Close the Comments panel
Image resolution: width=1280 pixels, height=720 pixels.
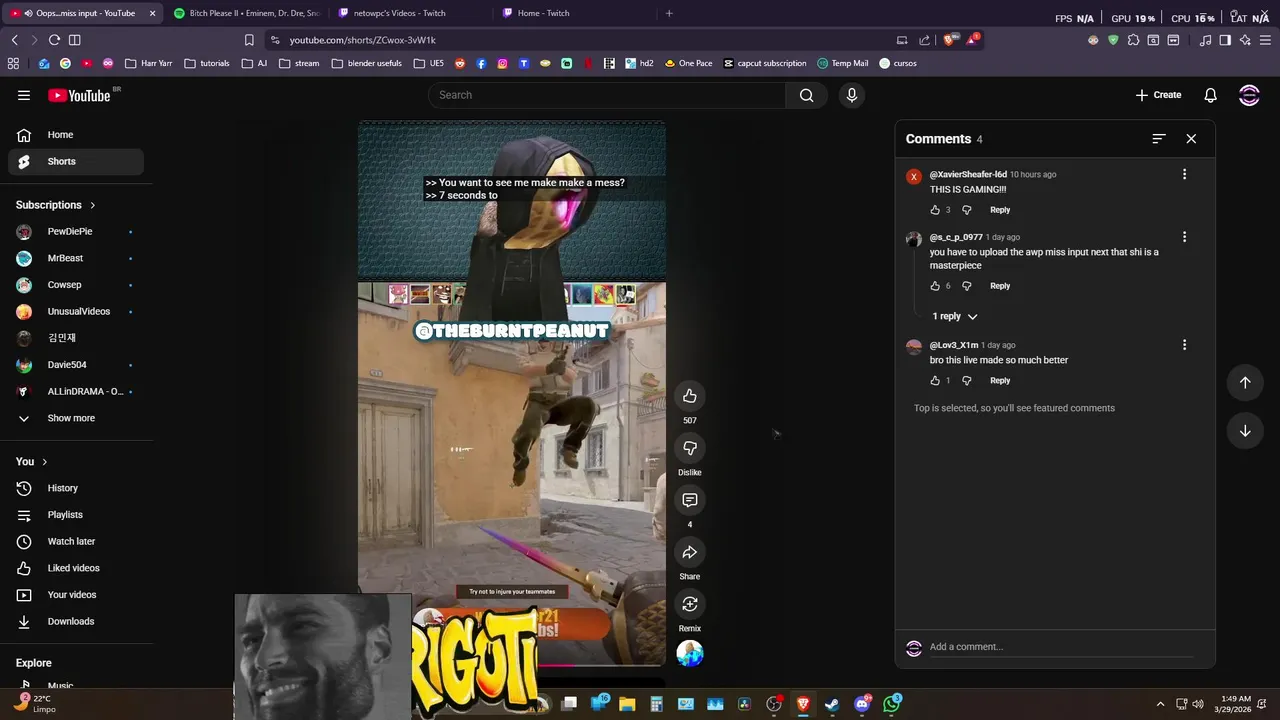coord(1191,139)
